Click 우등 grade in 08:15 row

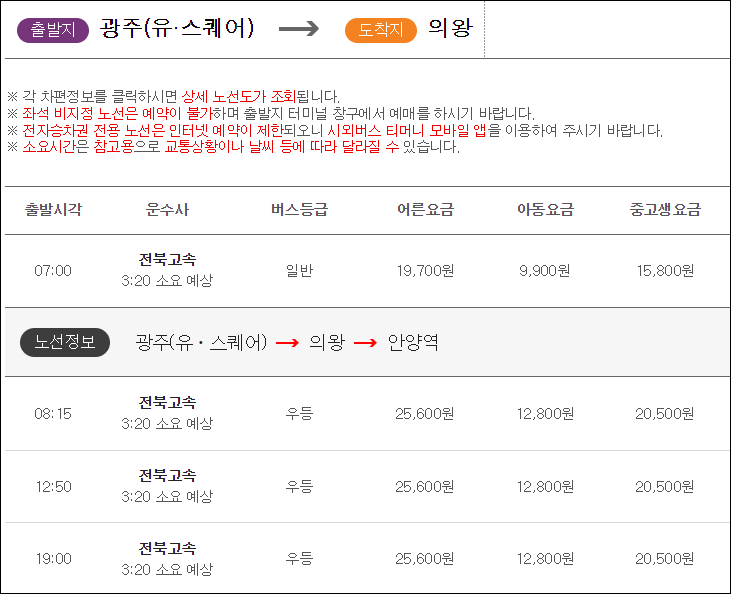point(299,413)
